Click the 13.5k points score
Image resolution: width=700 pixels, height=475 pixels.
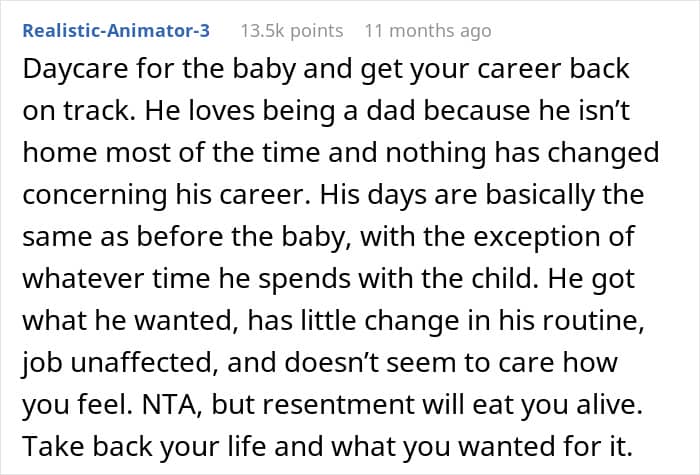(292, 30)
